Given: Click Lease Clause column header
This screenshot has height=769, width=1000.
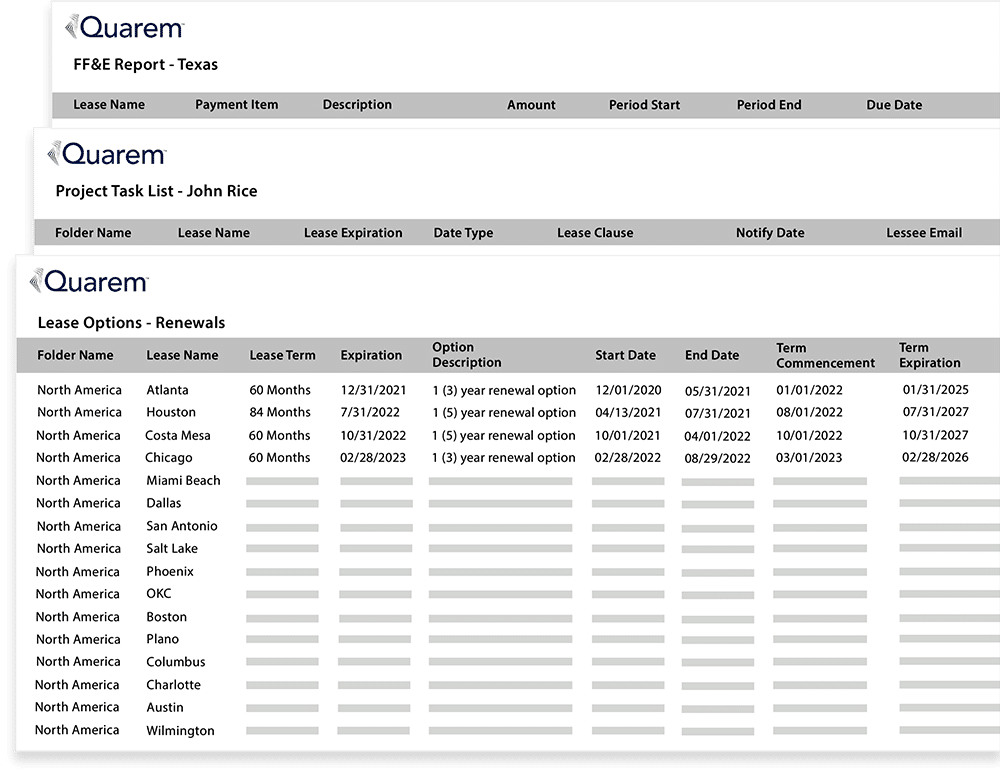Looking at the screenshot, I should [x=595, y=233].
